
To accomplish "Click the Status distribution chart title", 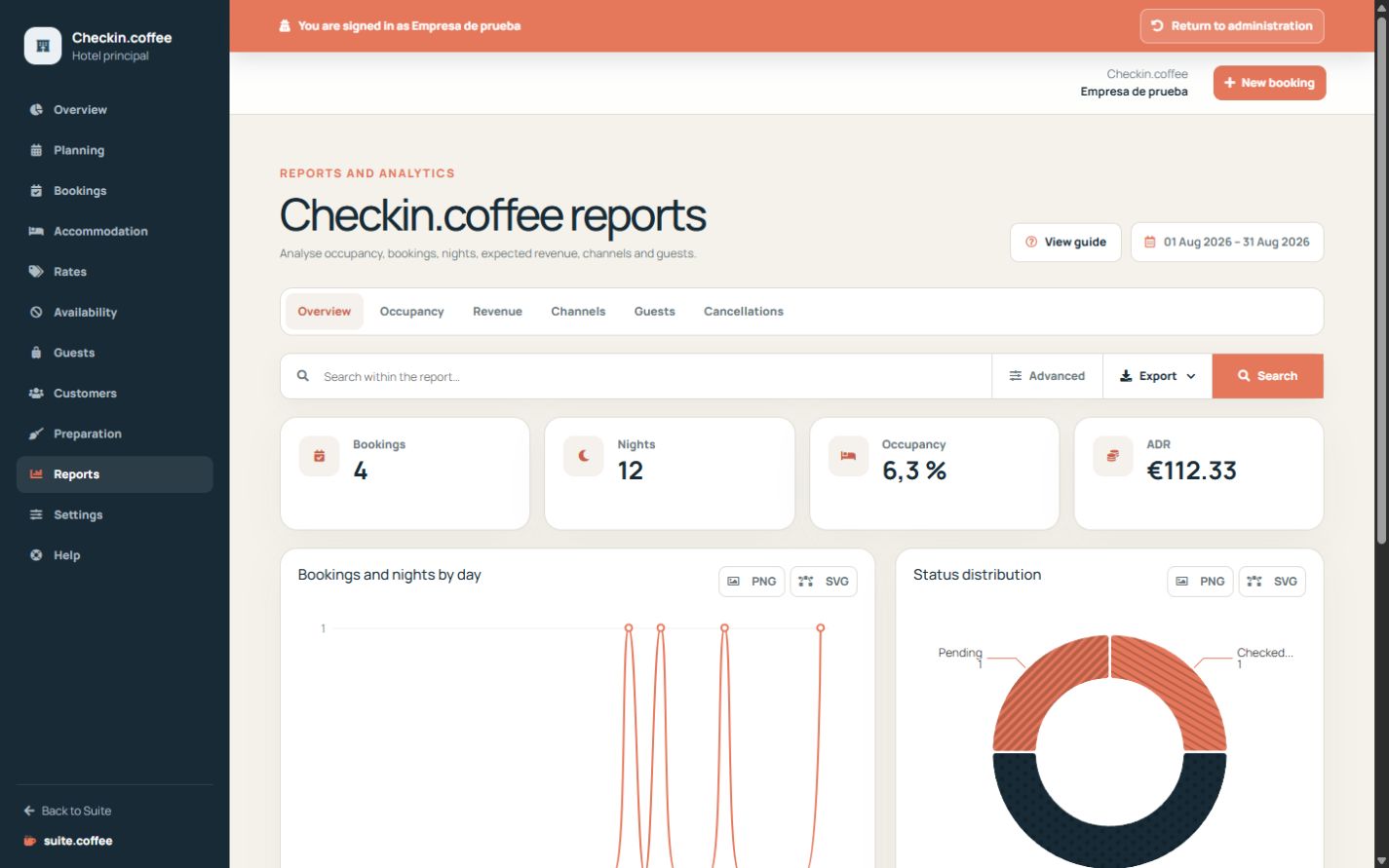I will tap(977, 575).
